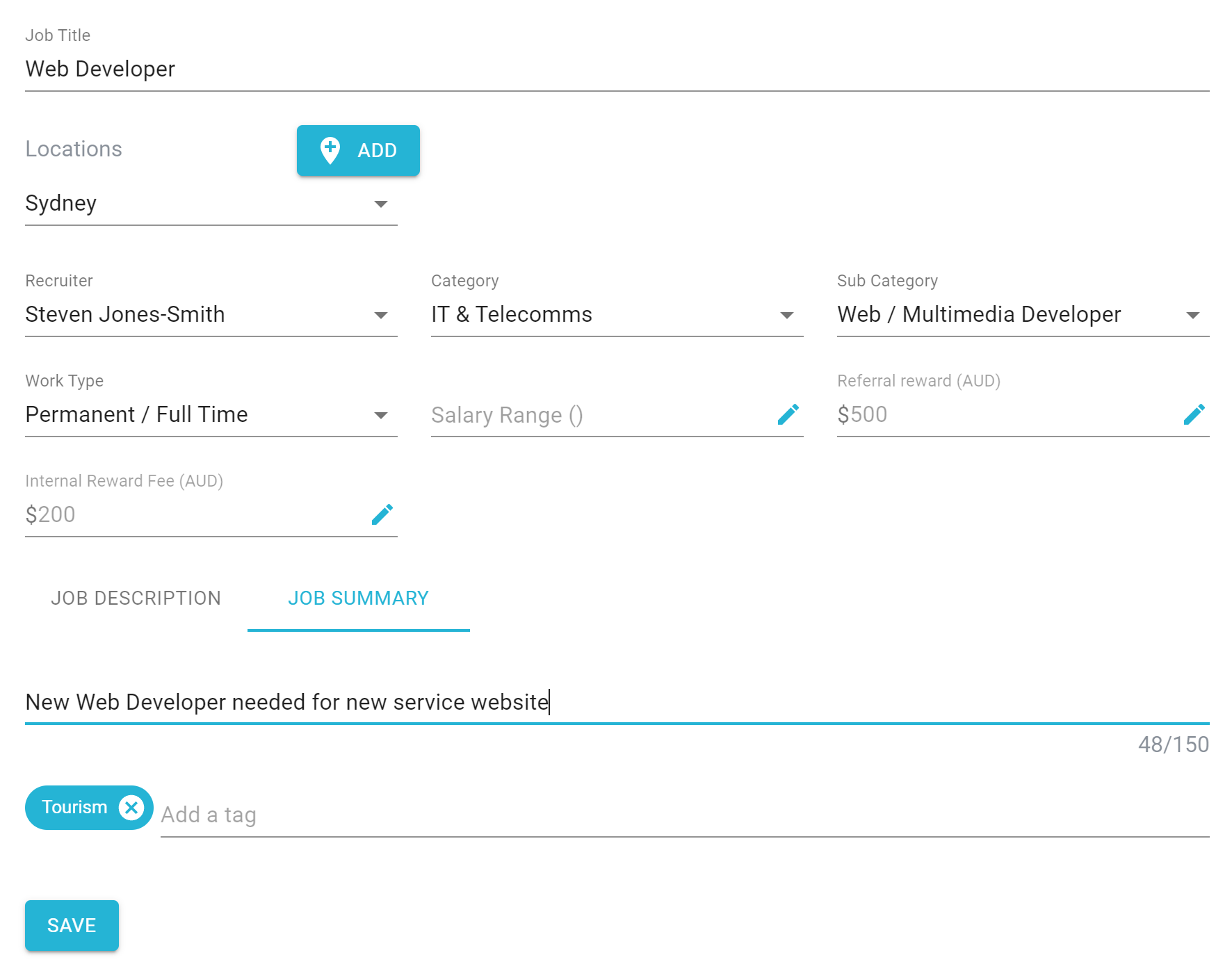Image resolution: width=1232 pixels, height=978 pixels.
Task: Click the $500 Referral reward field
Action: pos(1008,415)
